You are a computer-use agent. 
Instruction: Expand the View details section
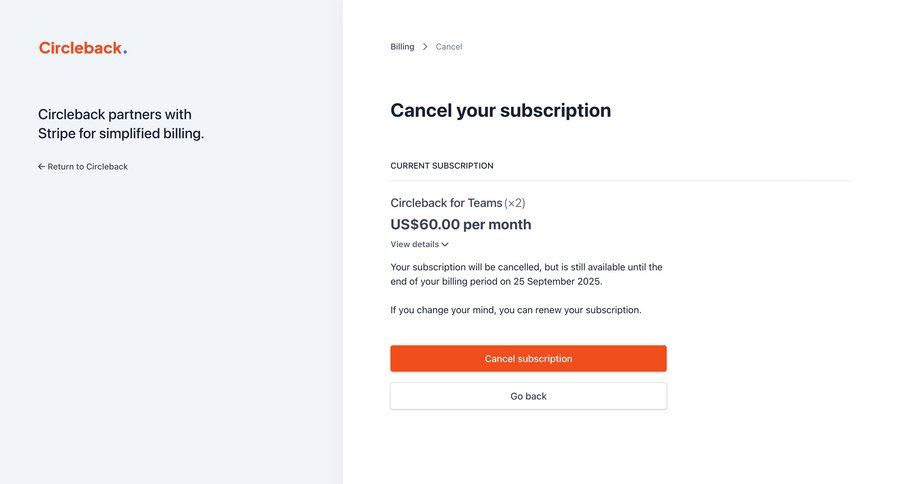[415, 244]
